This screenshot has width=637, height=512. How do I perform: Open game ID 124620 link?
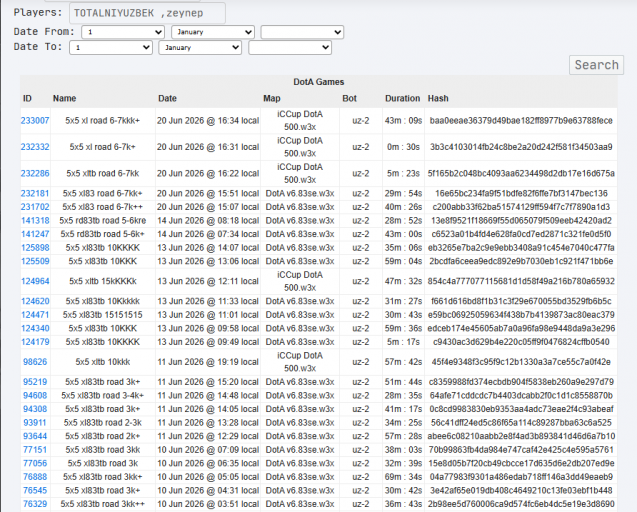(x=35, y=302)
